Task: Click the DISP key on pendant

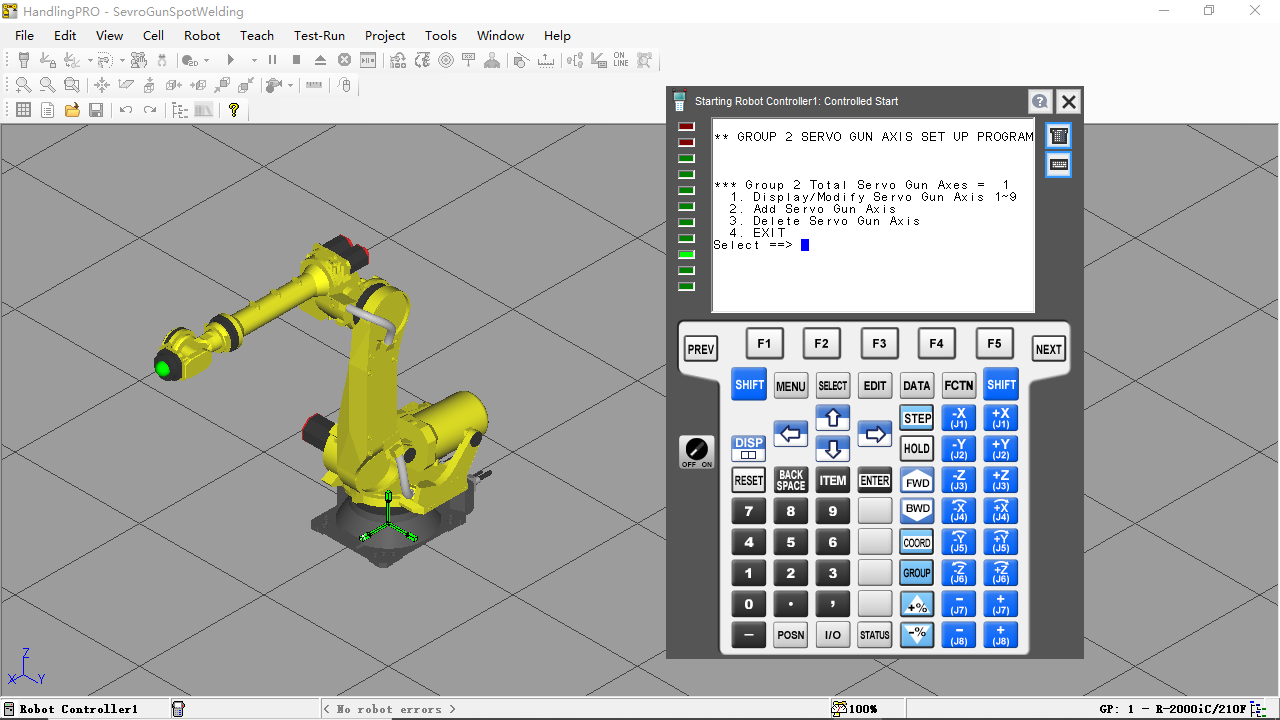Action: click(749, 448)
